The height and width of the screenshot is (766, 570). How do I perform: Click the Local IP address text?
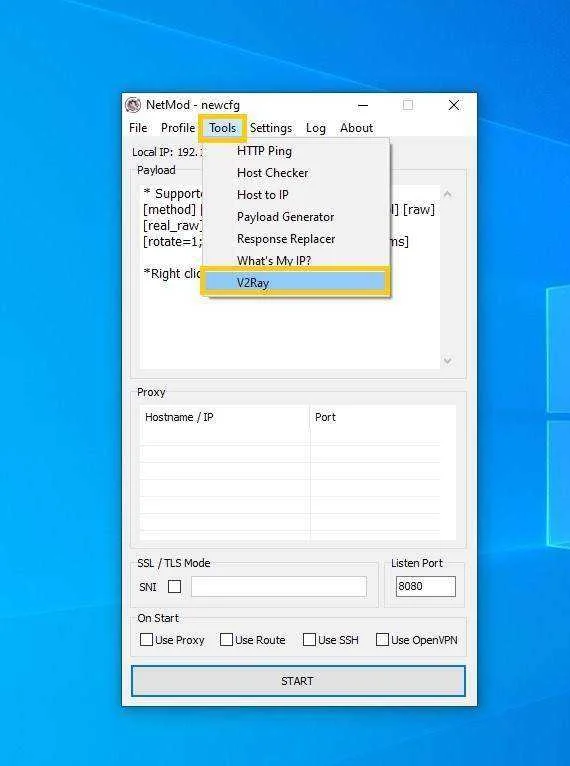click(x=165, y=152)
